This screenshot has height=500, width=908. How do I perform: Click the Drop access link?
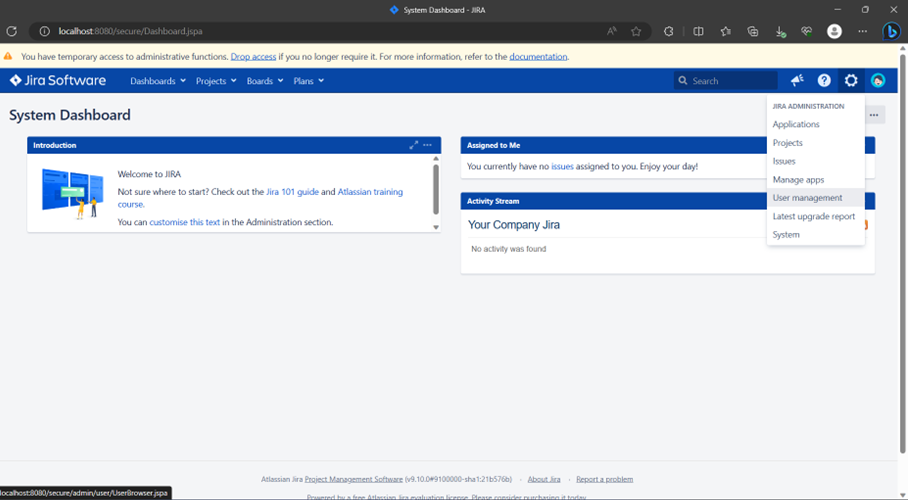(x=253, y=57)
